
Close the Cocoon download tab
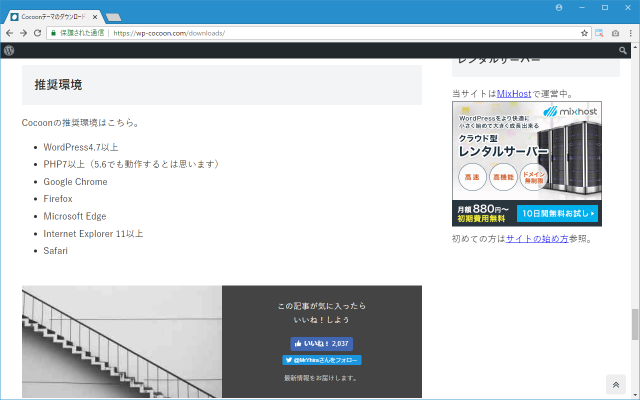click(x=95, y=17)
